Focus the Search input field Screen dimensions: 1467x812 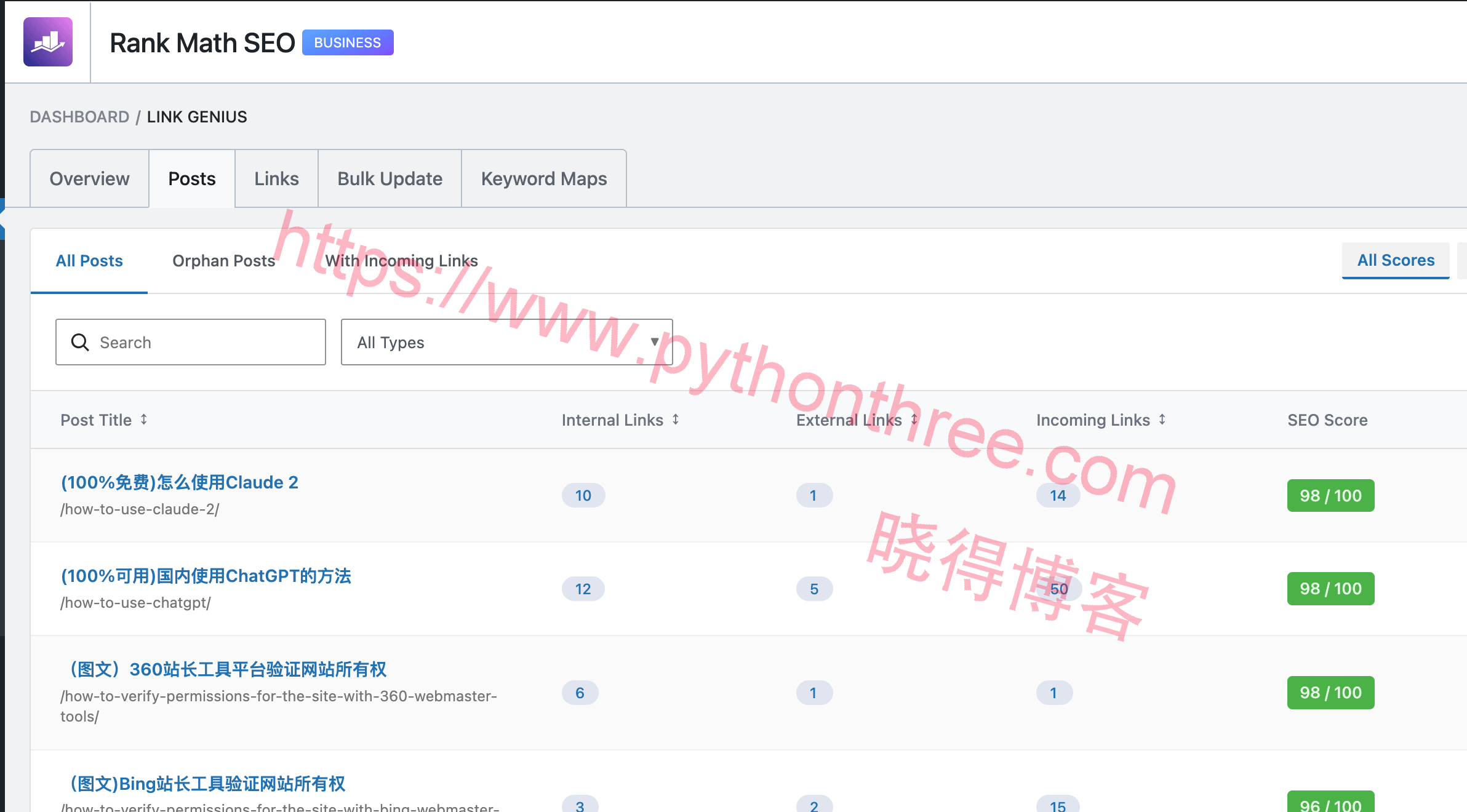(x=191, y=342)
